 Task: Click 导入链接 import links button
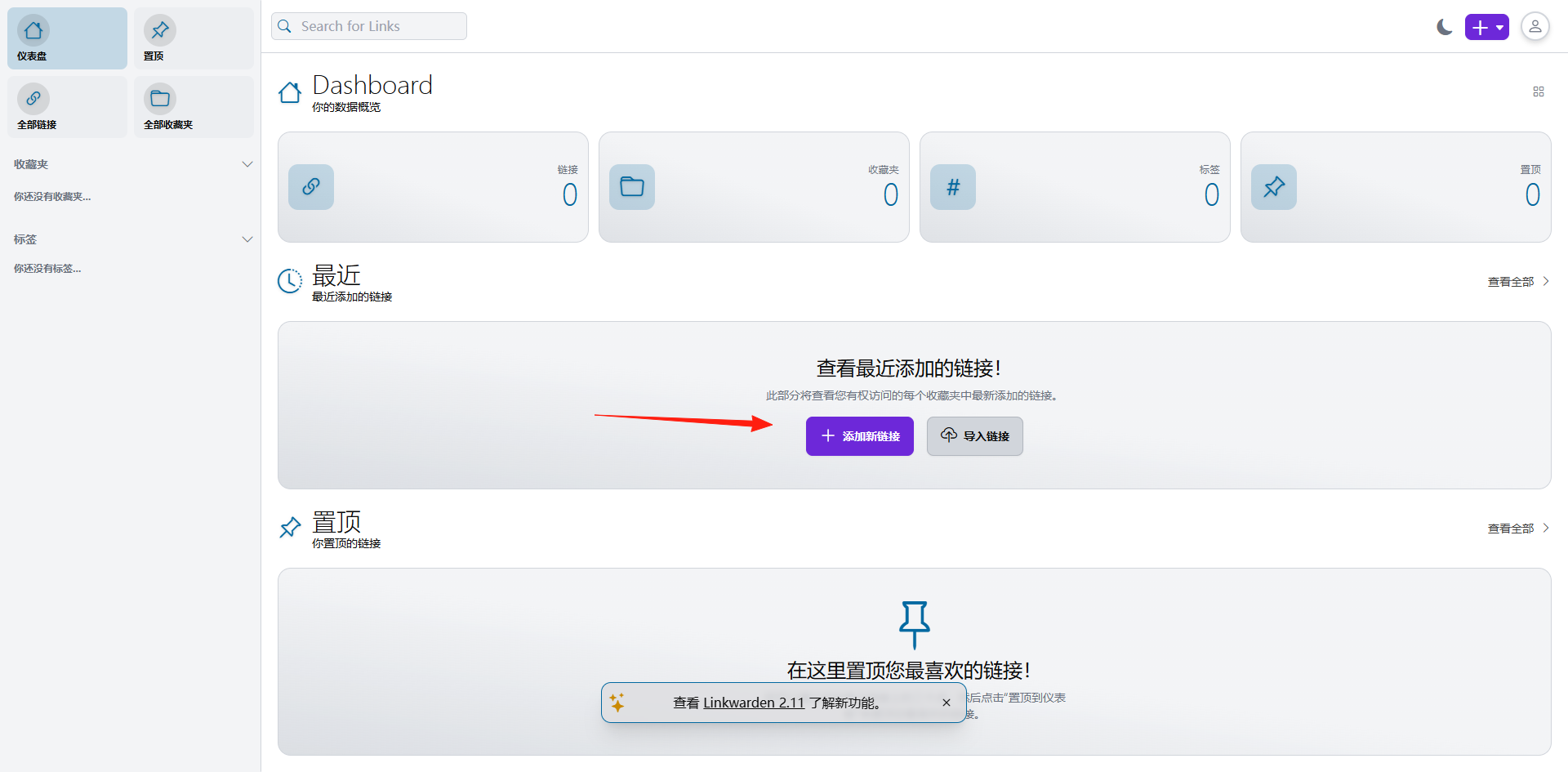point(975,436)
